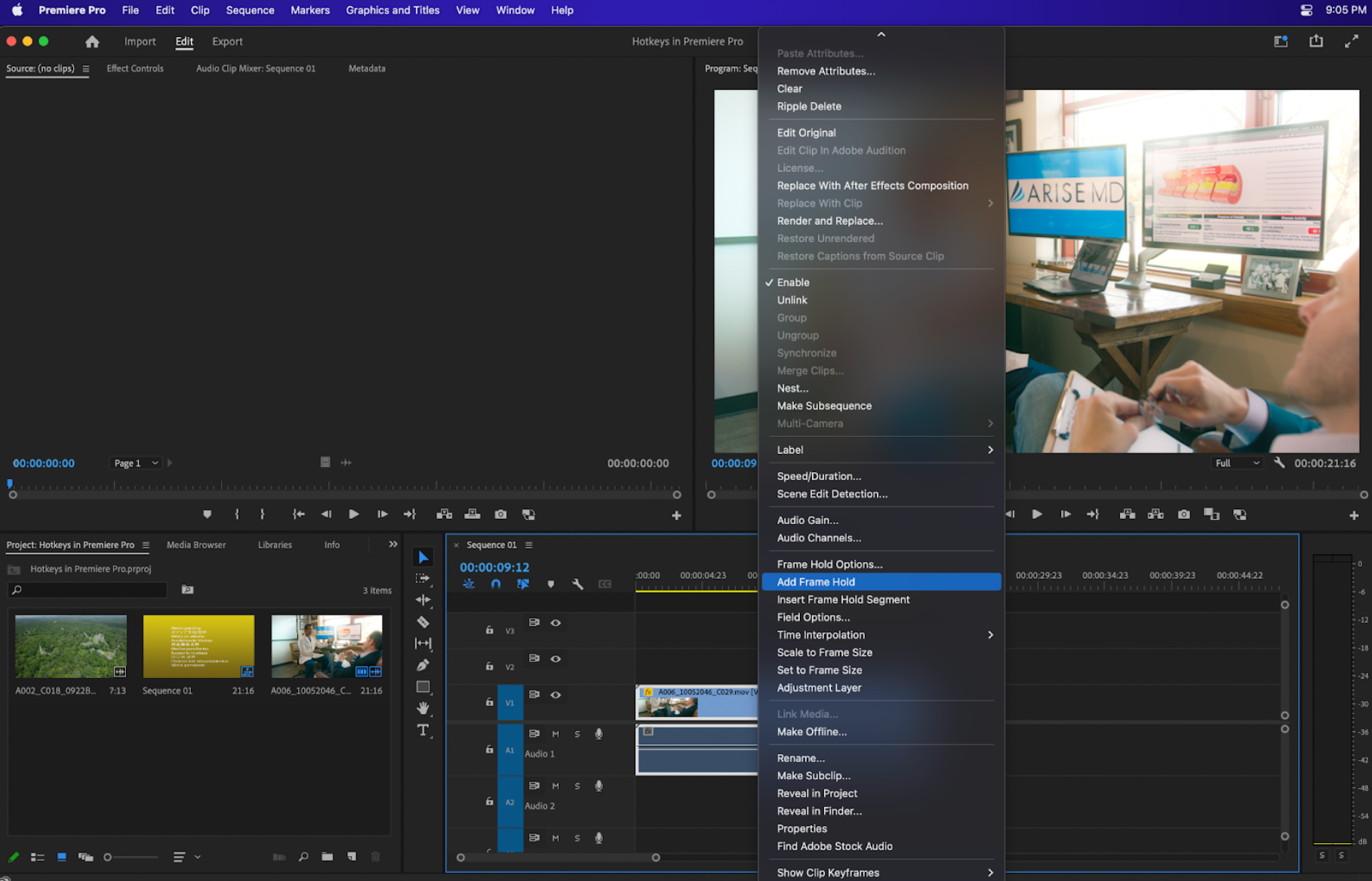
Task: Select the Type tool
Action: click(423, 730)
